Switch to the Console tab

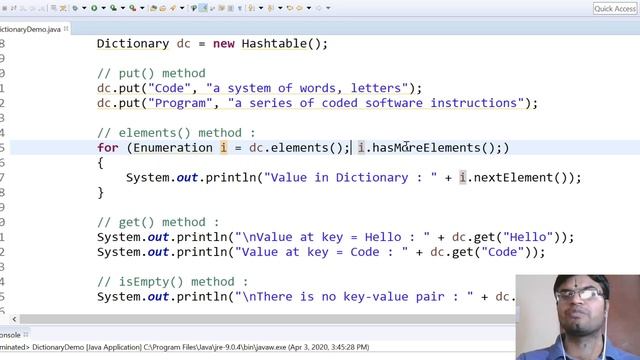(10, 335)
